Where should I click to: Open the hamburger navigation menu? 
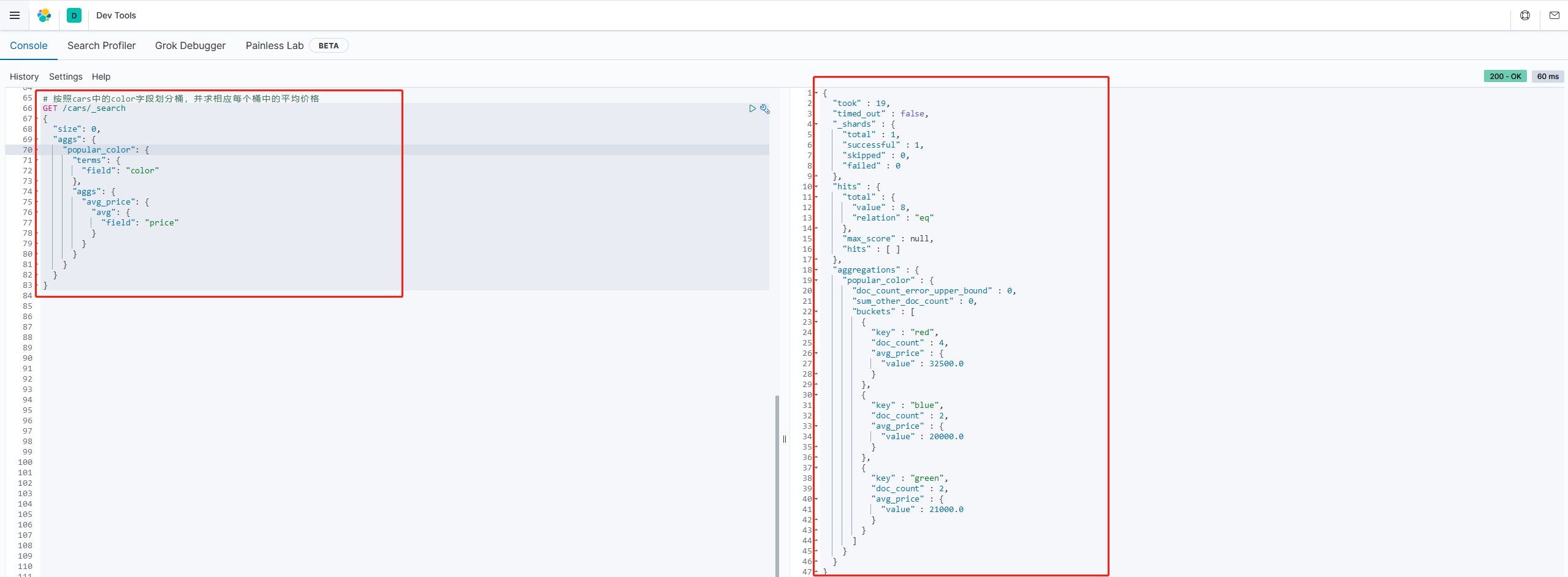[x=15, y=15]
